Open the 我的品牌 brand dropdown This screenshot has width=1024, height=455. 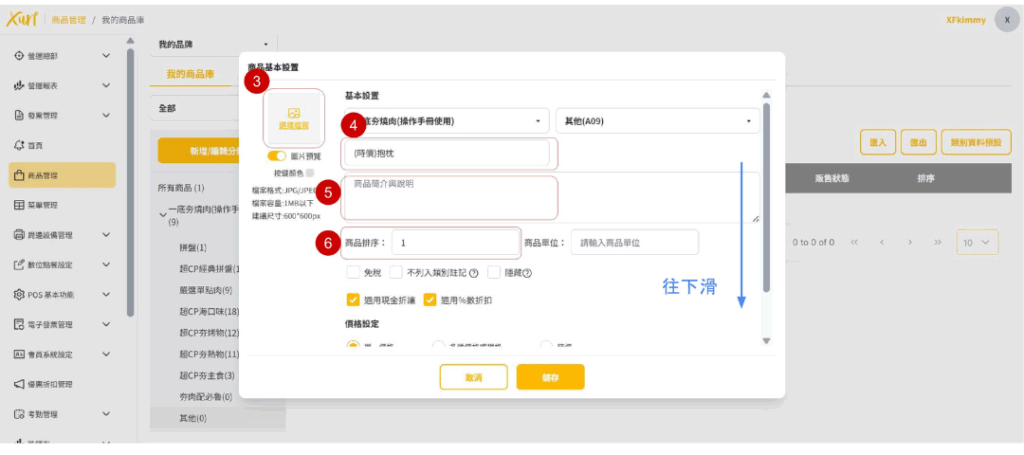[214, 44]
